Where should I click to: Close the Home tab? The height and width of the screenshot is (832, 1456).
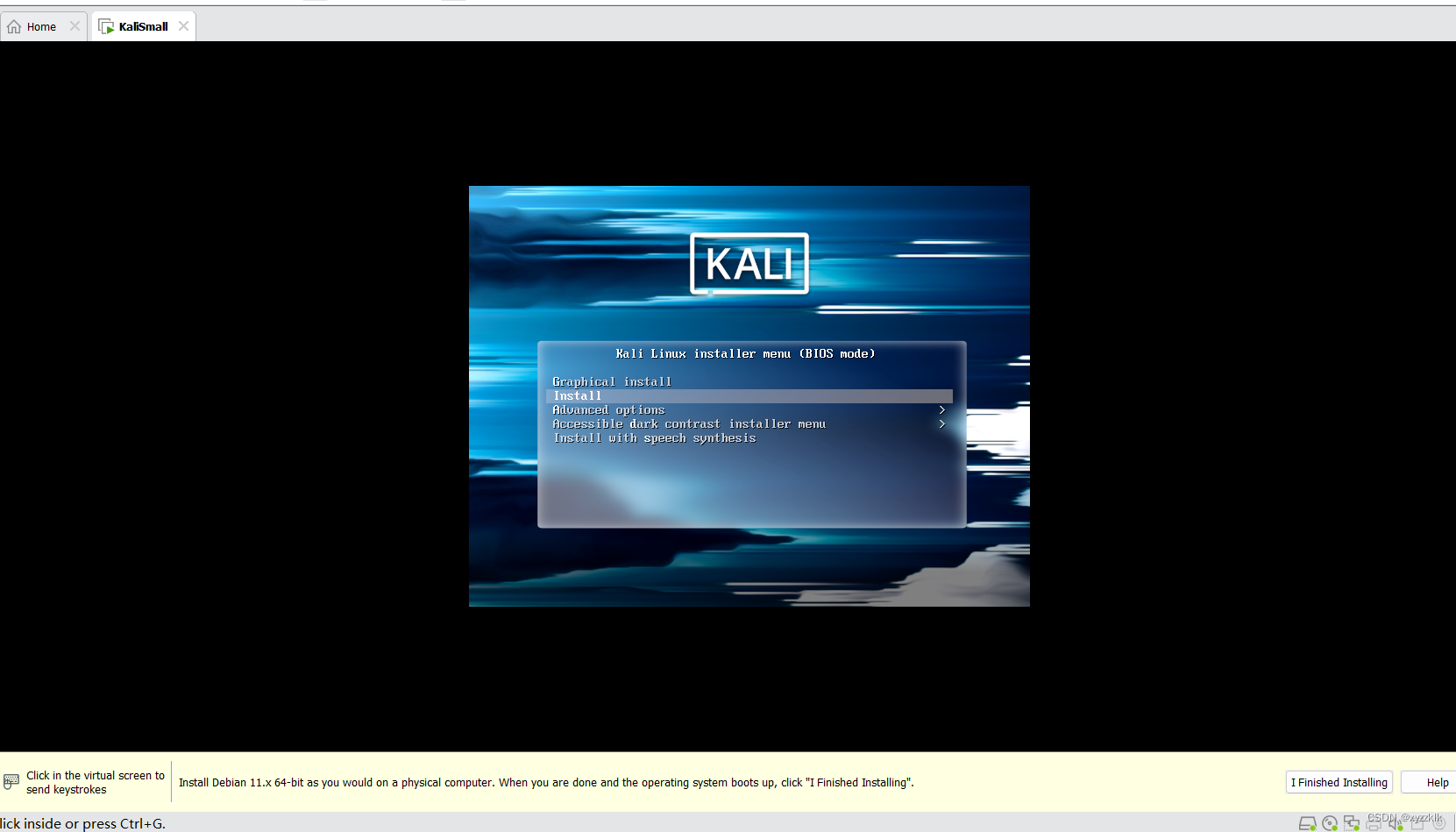75,26
